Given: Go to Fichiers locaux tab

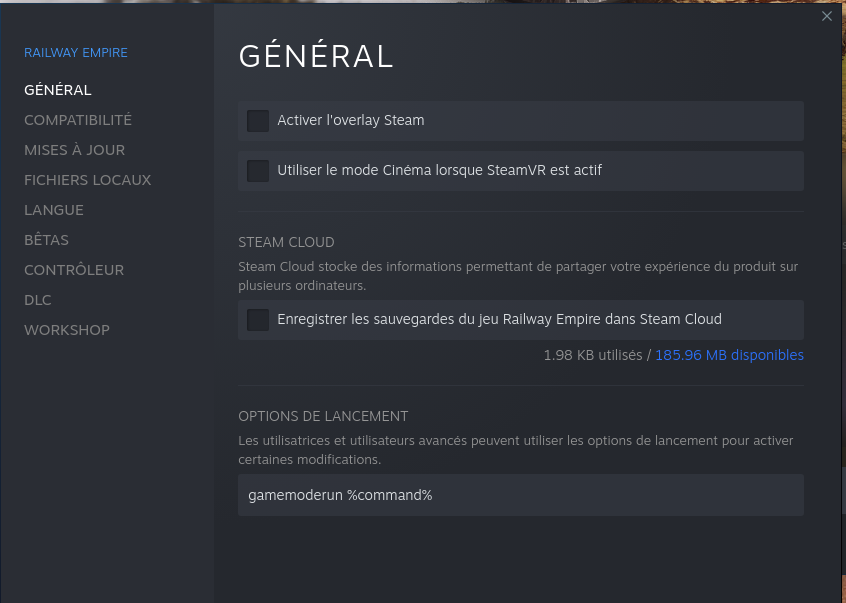Looking at the screenshot, I should coord(88,180).
